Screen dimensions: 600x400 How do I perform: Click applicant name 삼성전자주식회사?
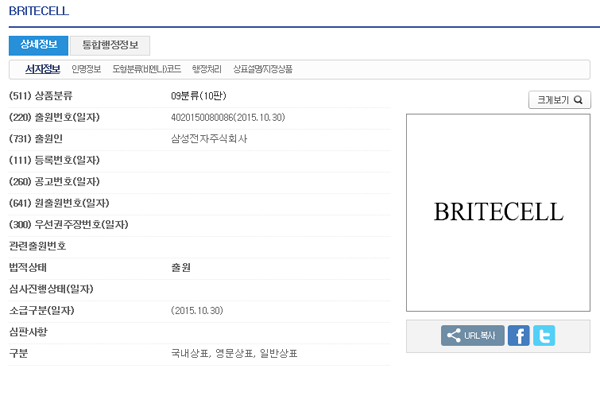point(209,139)
